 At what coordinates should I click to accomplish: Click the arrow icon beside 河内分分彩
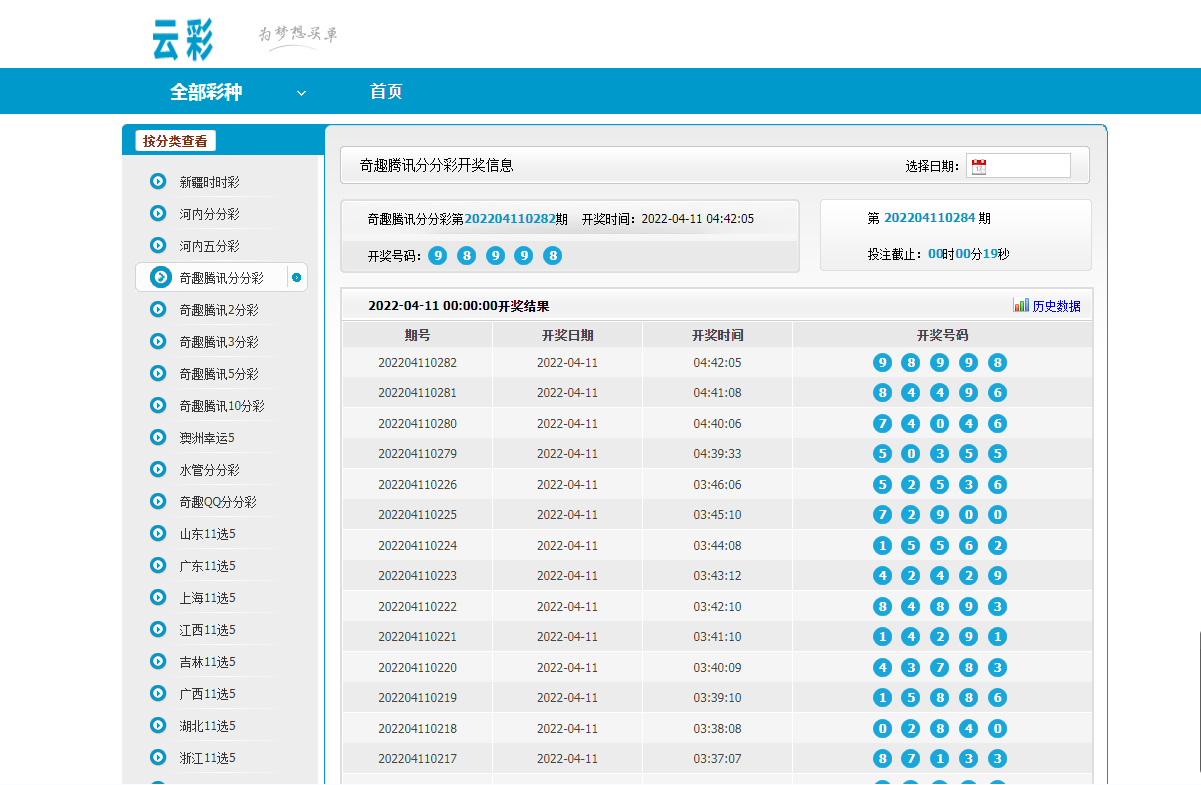[x=158, y=213]
